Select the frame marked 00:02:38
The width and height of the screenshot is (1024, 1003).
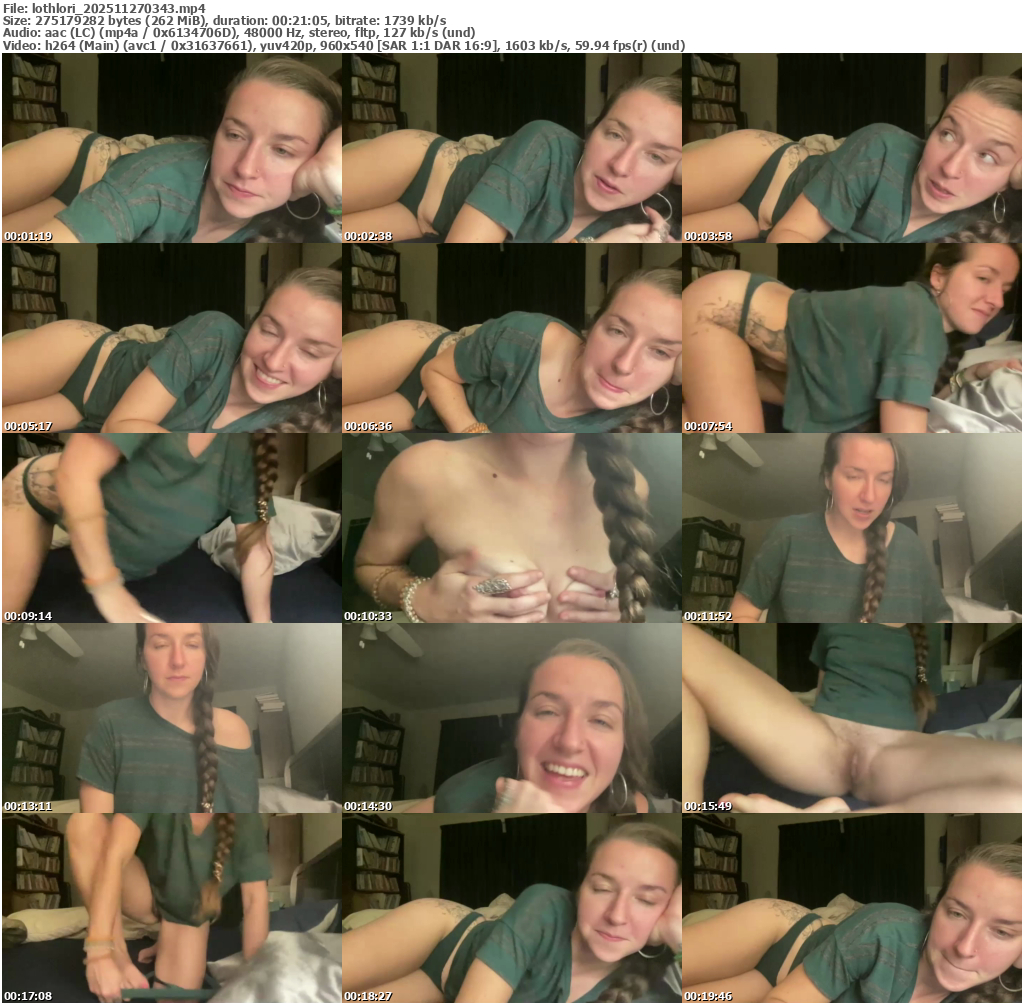(x=511, y=148)
